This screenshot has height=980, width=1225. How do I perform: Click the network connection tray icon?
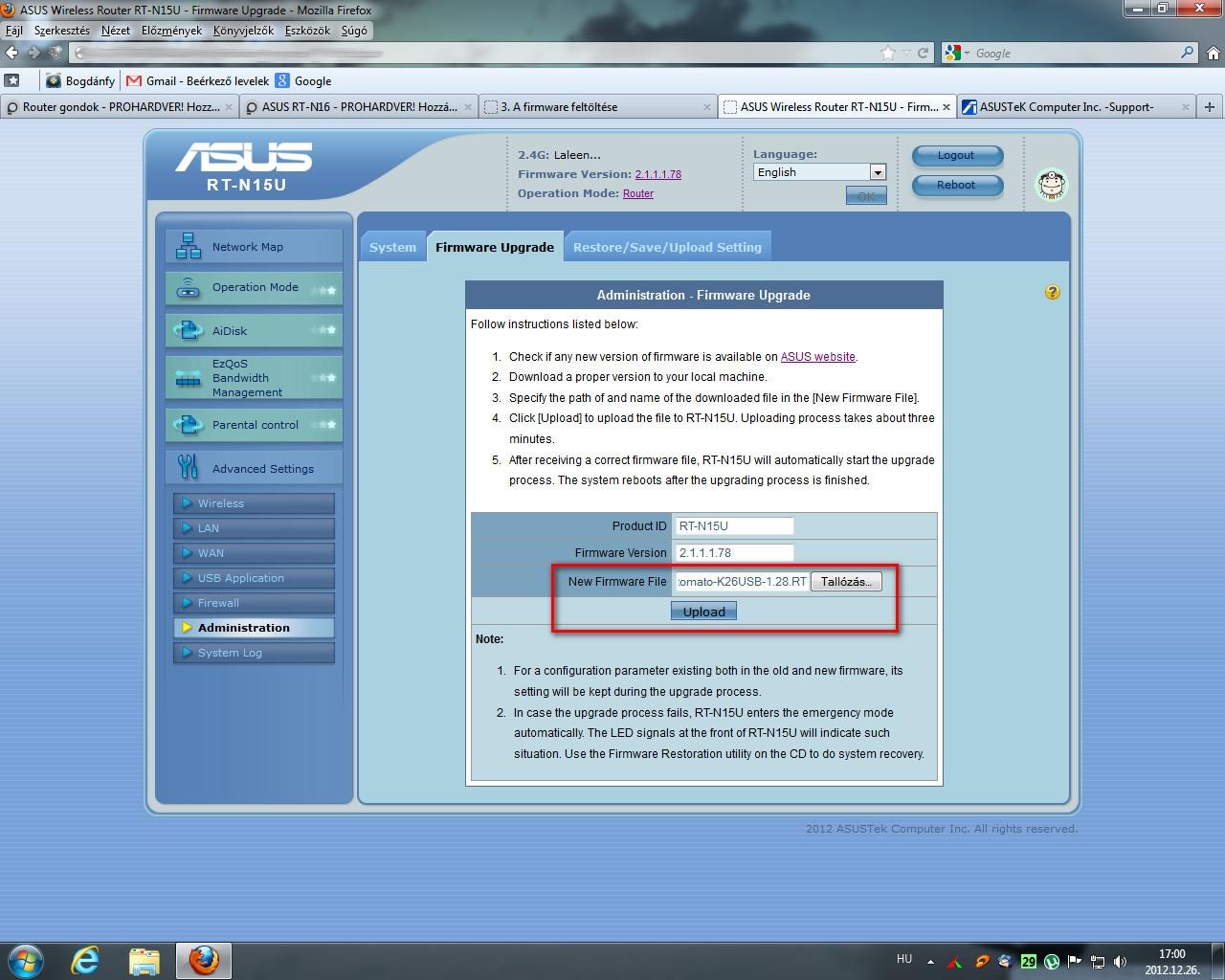coord(1098,961)
